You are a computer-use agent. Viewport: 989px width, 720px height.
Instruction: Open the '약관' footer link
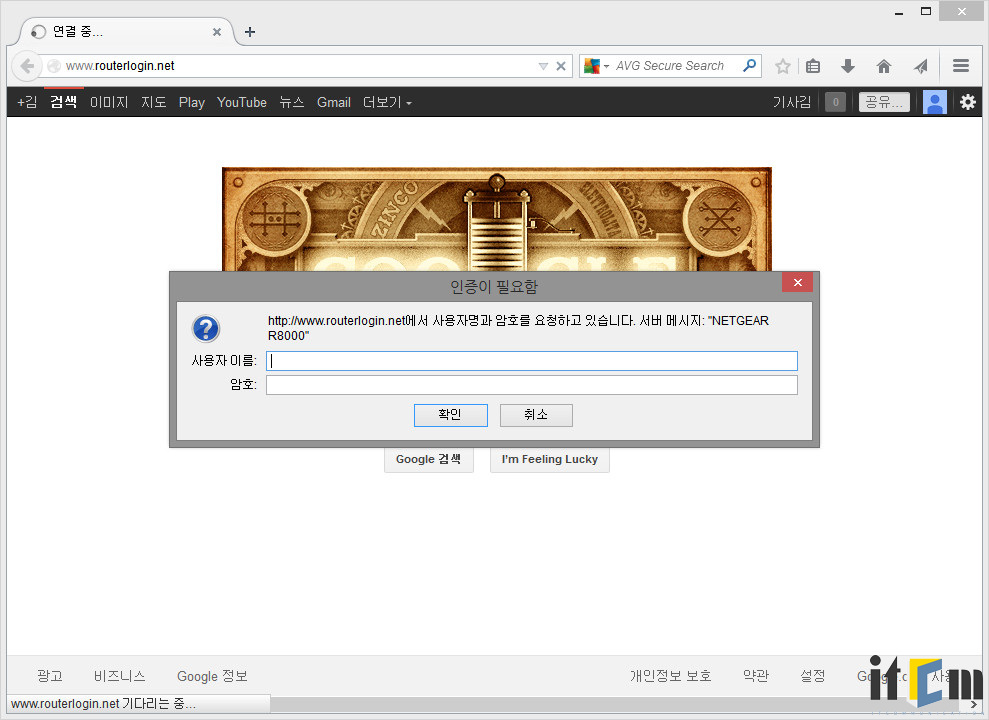[756, 676]
